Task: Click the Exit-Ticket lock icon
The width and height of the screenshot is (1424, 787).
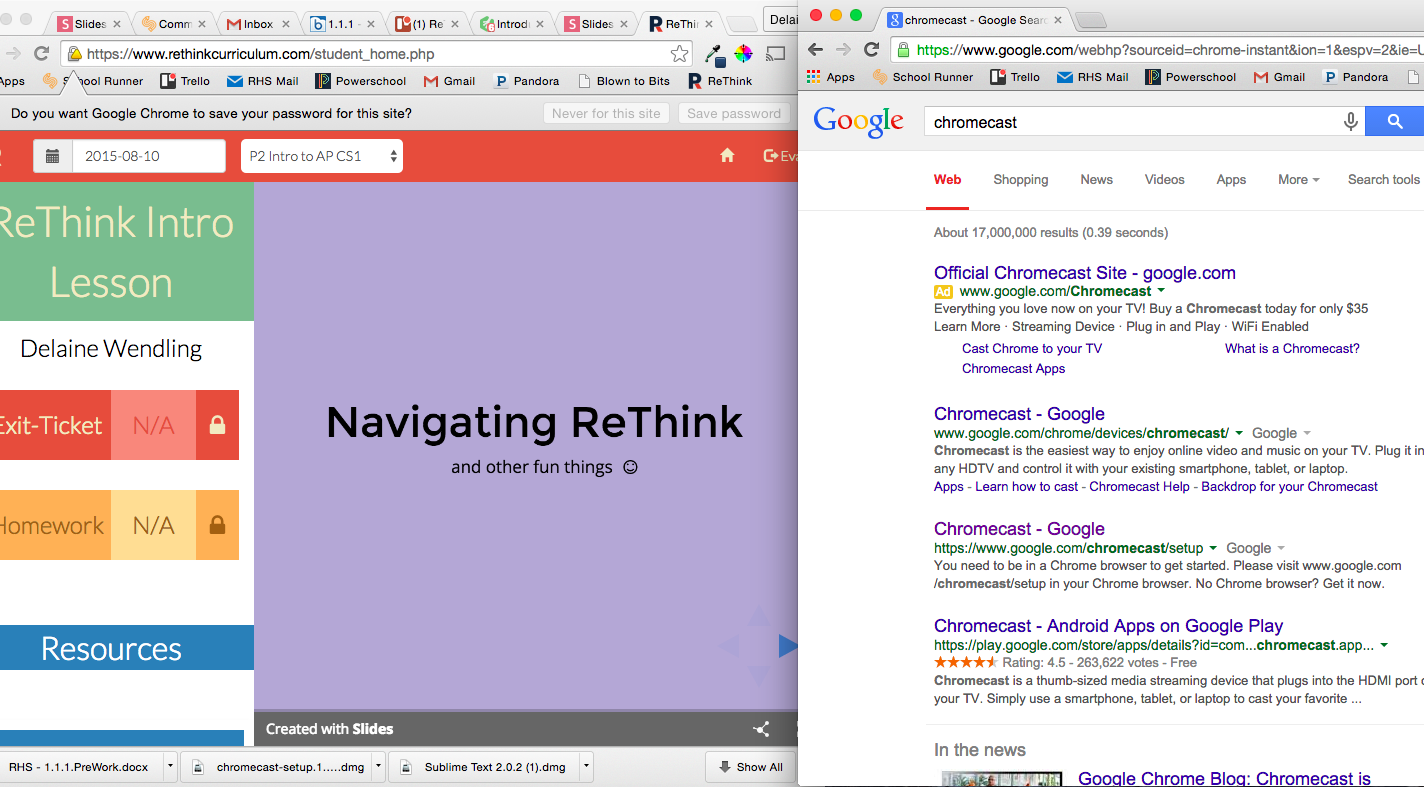Action: coord(217,425)
